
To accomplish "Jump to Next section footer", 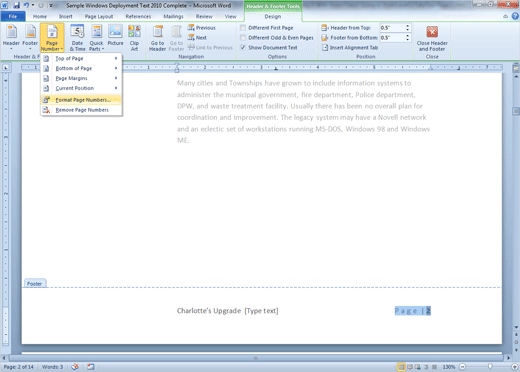I will coord(197,38).
